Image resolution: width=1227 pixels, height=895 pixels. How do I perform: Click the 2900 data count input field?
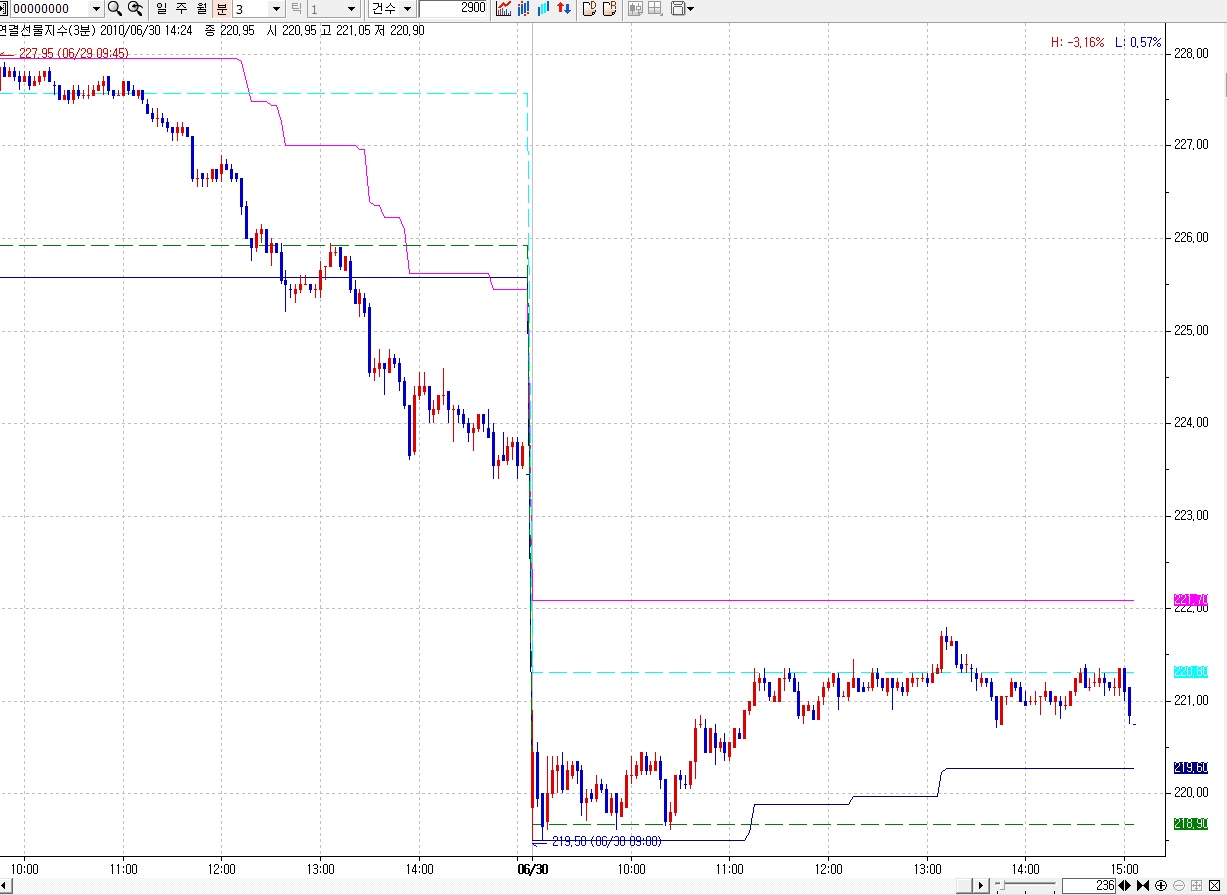click(453, 9)
